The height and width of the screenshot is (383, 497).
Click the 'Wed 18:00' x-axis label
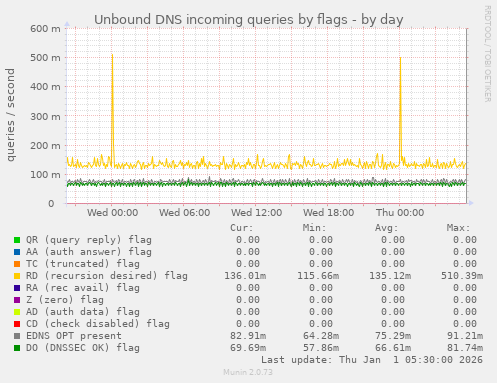pyautogui.click(x=329, y=213)
